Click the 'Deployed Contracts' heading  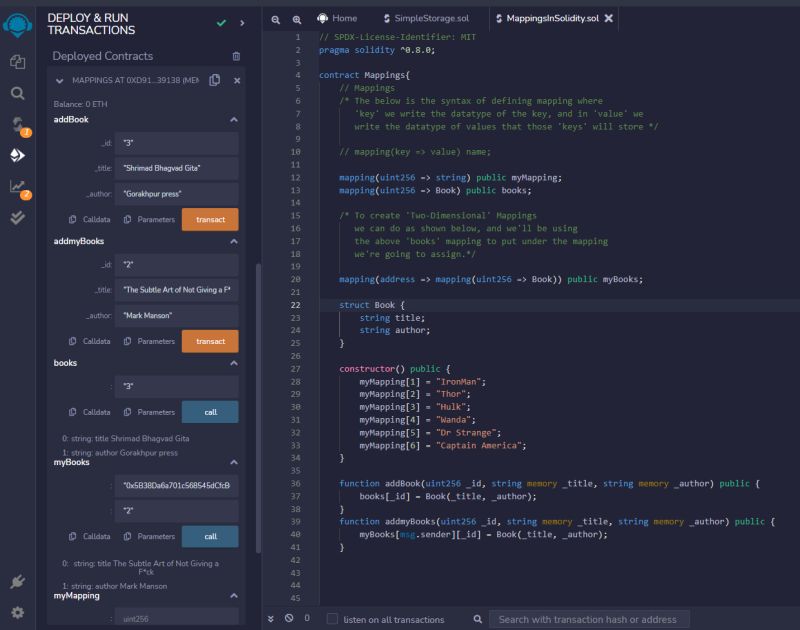tap(103, 56)
